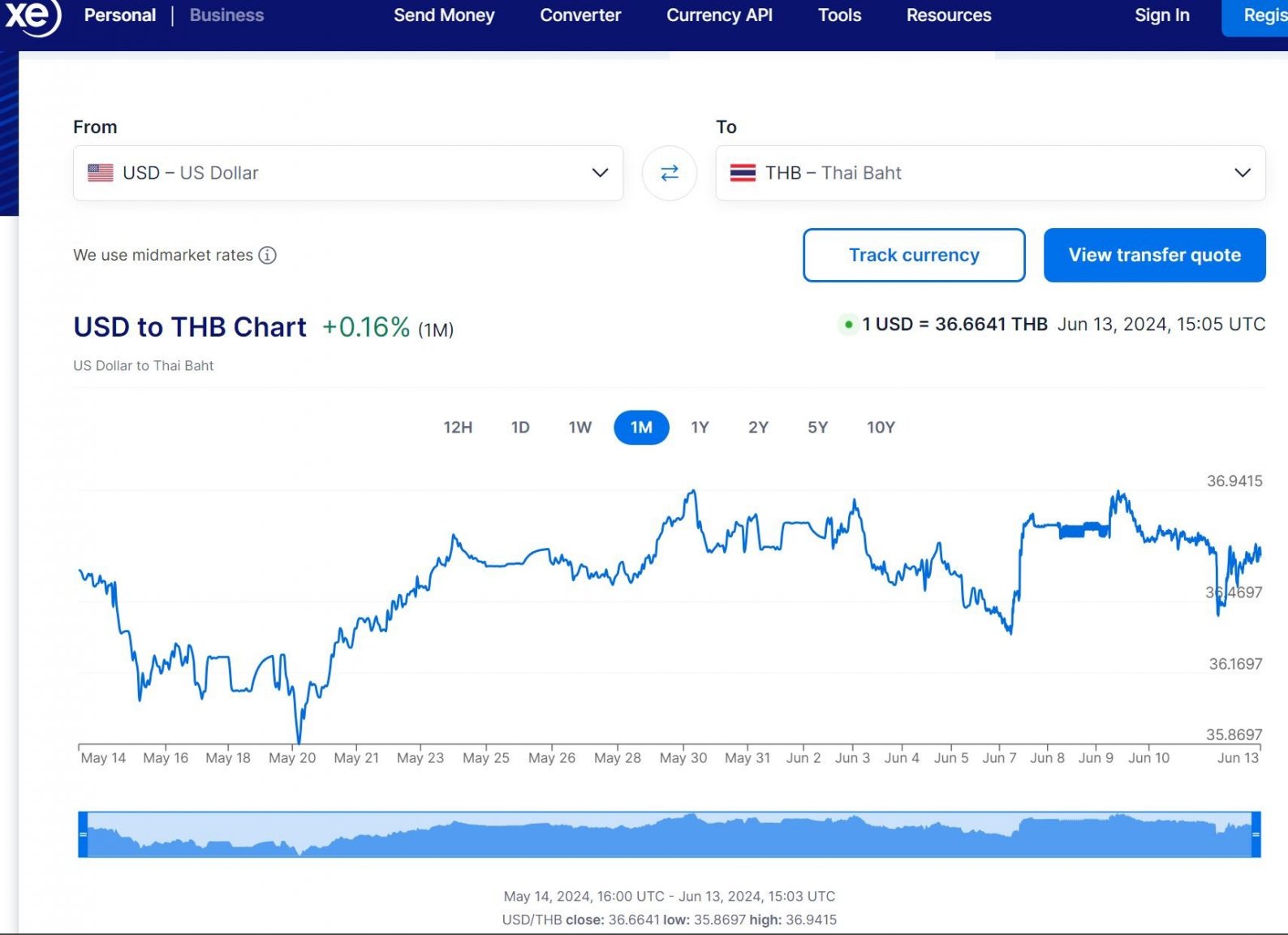The width and height of the screenshot is (1288, 935).
Task: Click the 36.1697 y-axis value
Action: coord(1235,664)
